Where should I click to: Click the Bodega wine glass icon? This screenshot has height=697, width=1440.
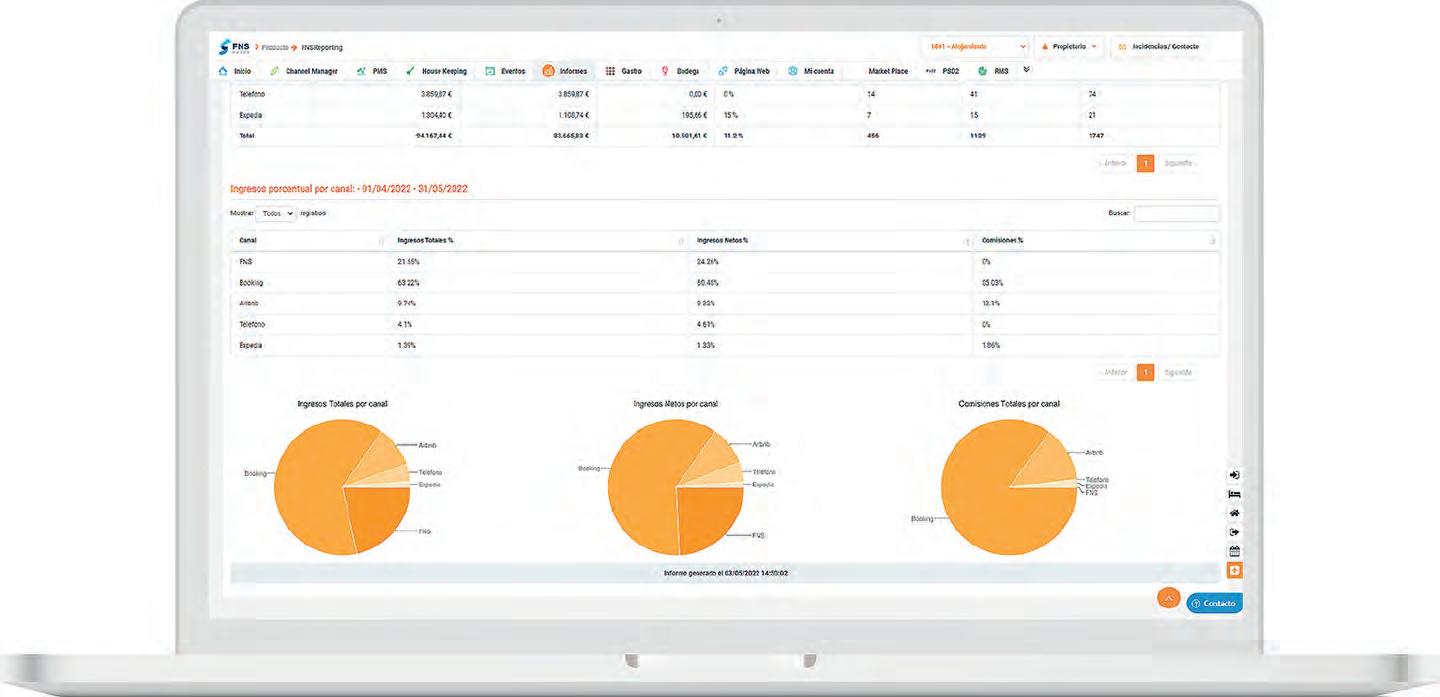coord(666,71)
